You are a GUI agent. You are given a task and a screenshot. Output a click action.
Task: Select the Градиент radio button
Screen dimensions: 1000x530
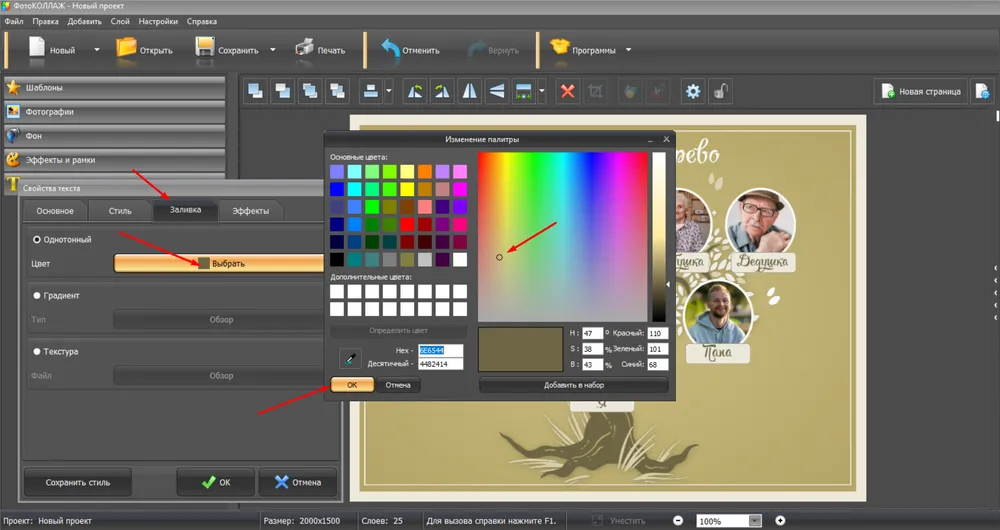(38, 296)
